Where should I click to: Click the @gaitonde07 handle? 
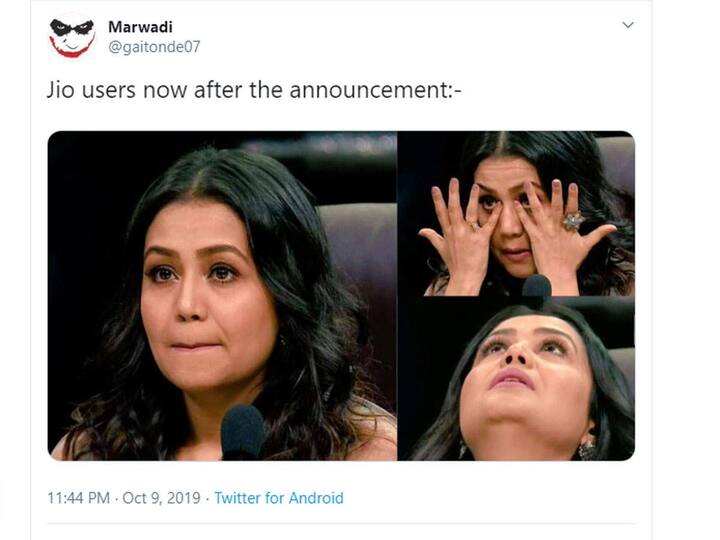tap(154, 47)
